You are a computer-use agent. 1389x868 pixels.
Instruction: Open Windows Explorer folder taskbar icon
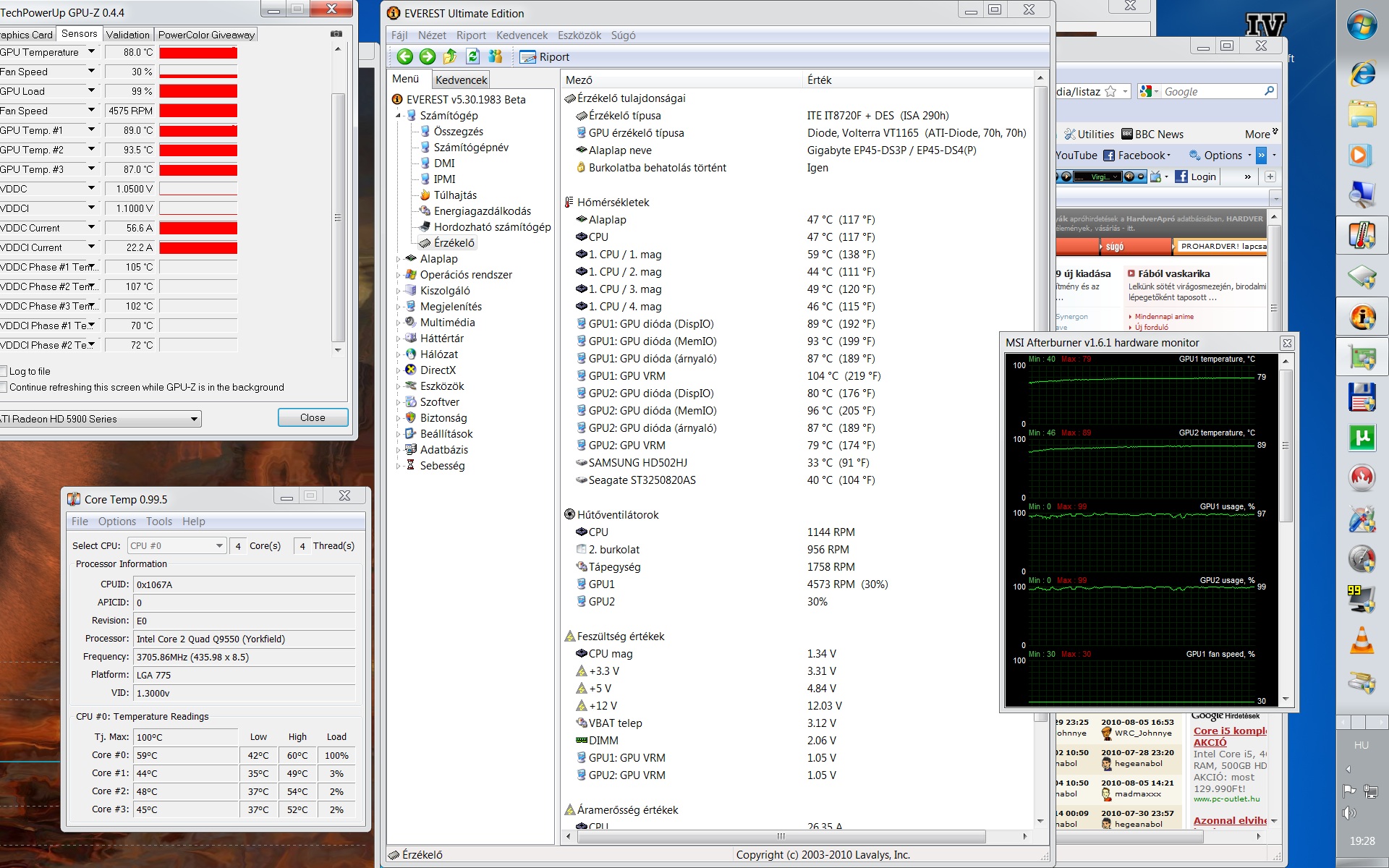click(1362, 114)
